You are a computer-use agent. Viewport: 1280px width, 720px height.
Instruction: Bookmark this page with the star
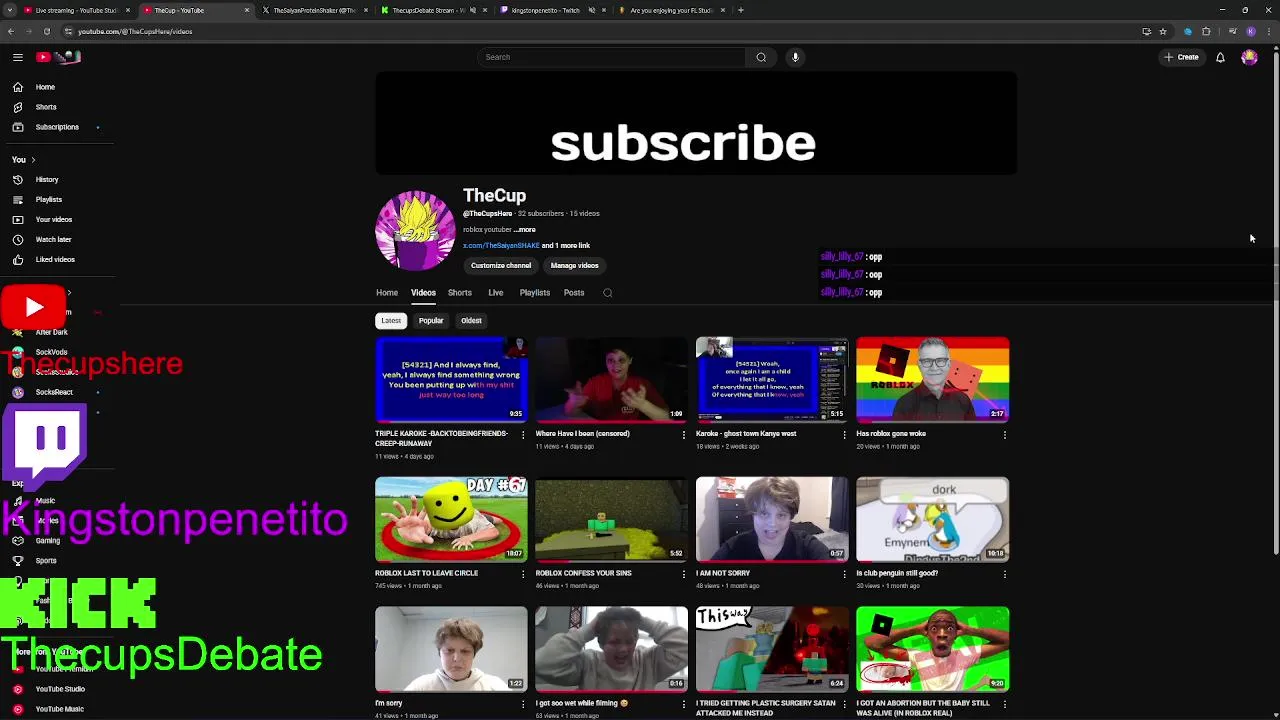(x=1163, y=31)
